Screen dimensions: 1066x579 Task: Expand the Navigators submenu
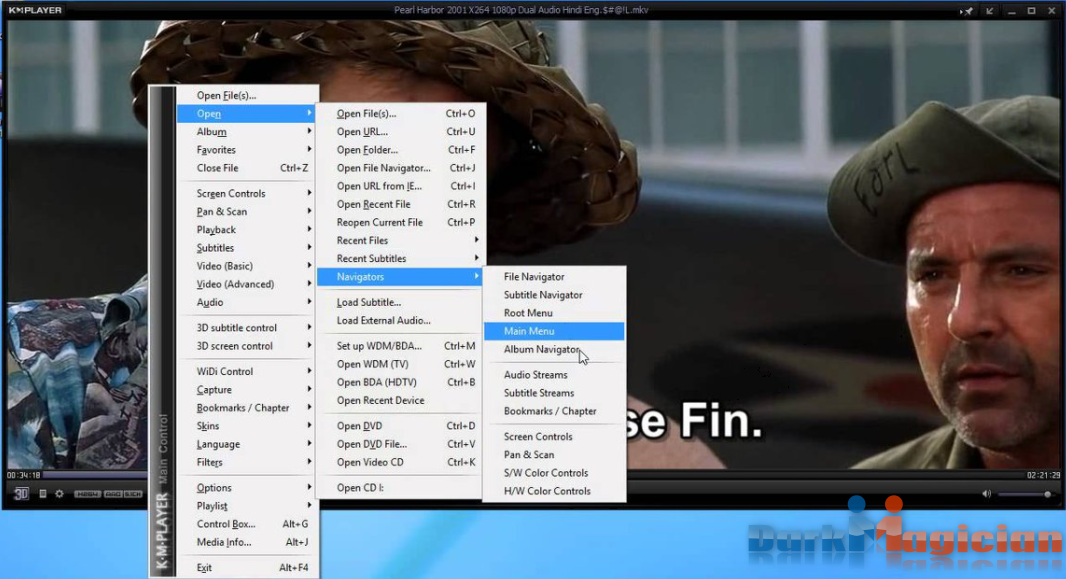400,277
